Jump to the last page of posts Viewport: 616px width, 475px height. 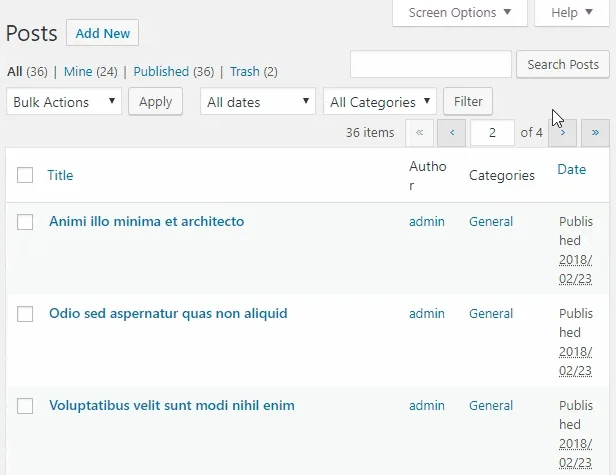[596, 132]
